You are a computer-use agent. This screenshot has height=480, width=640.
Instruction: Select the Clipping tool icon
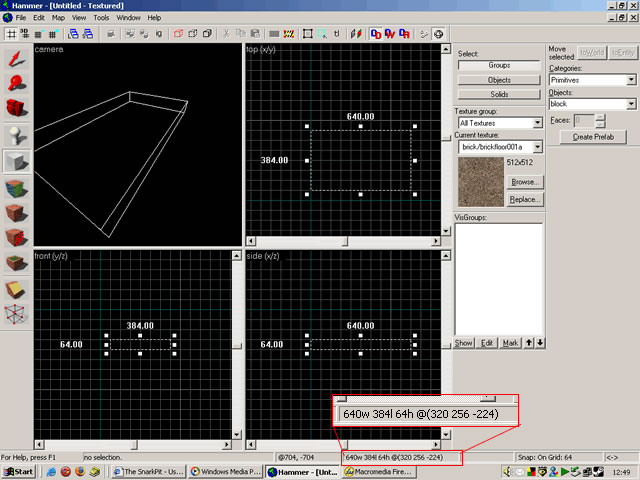[x=16, y=290]
